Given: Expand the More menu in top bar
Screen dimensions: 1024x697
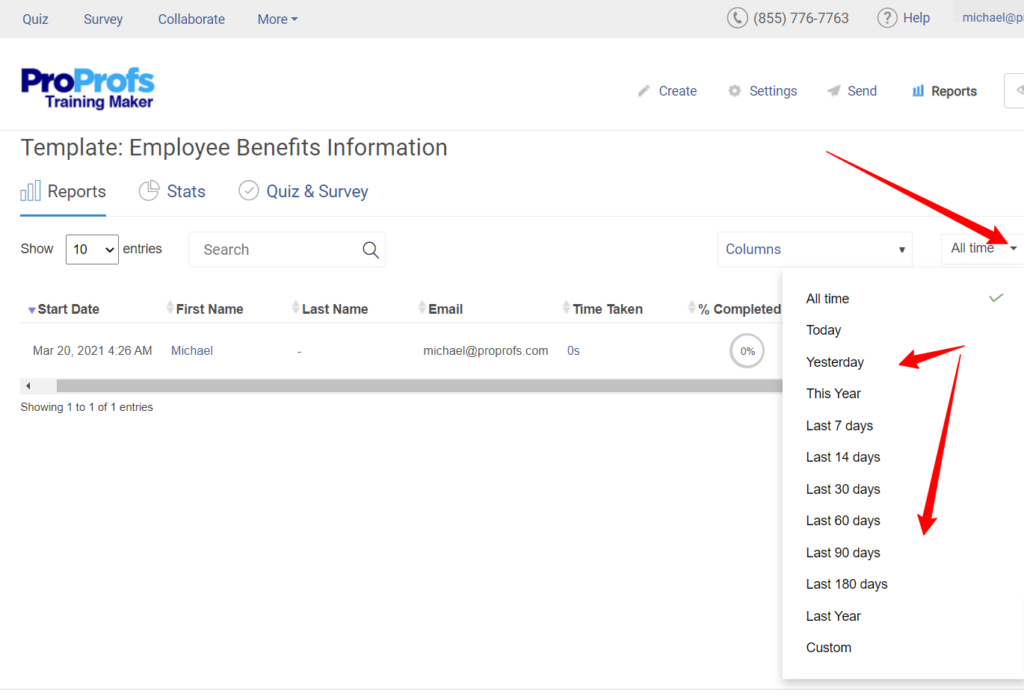Looking at the screenshot, I should (x=277, y=19).
